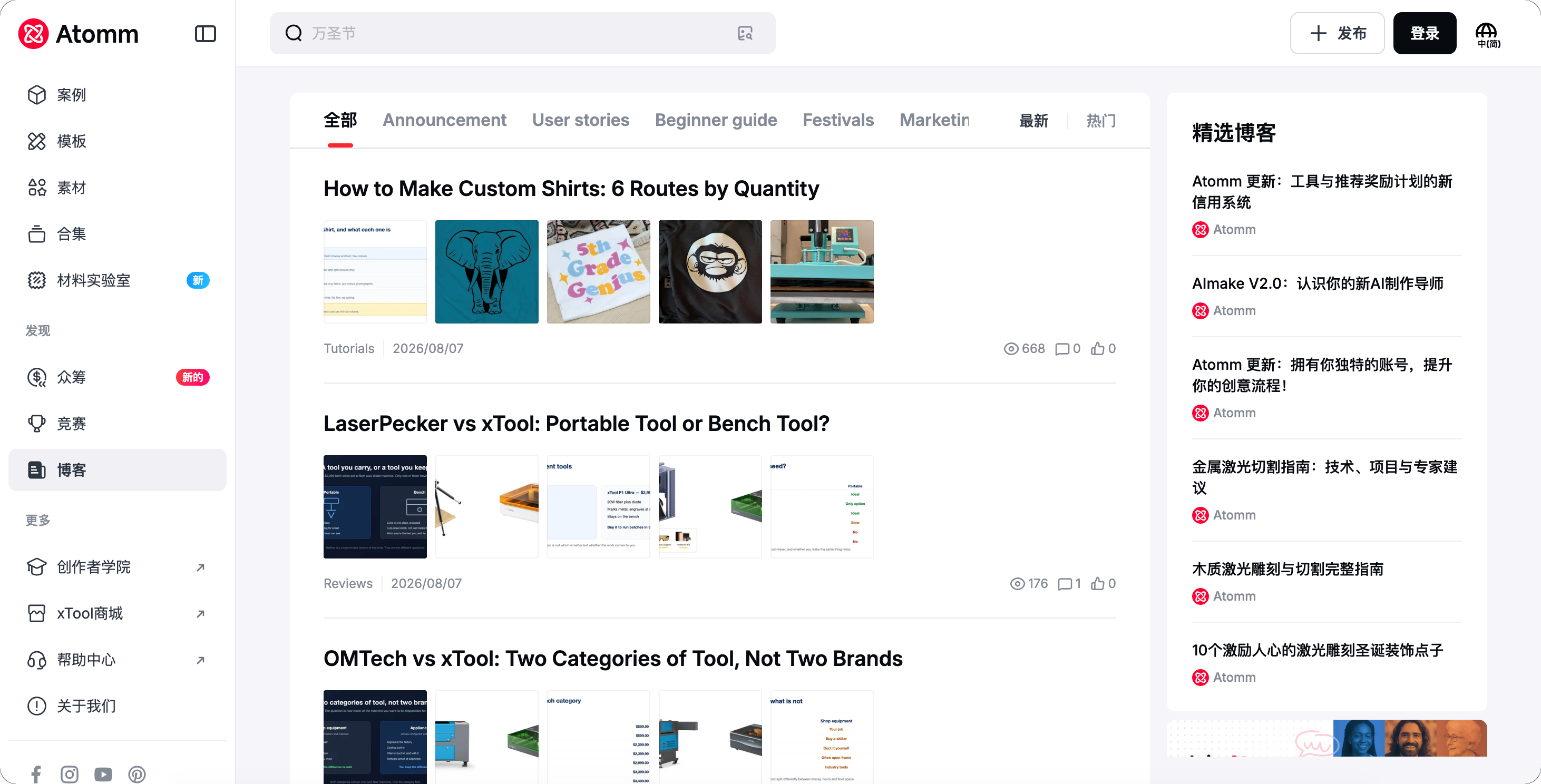
Task: Switch to the Announcement tab
Action: [444, 120]
